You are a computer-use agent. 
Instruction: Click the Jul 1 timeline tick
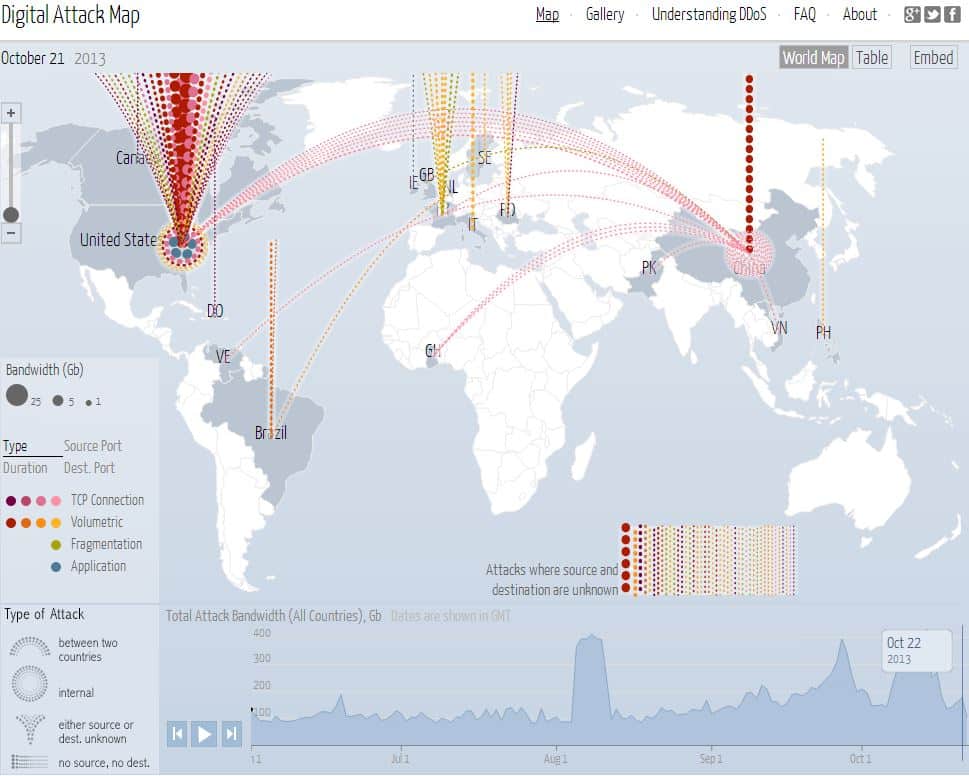point(400,758)
